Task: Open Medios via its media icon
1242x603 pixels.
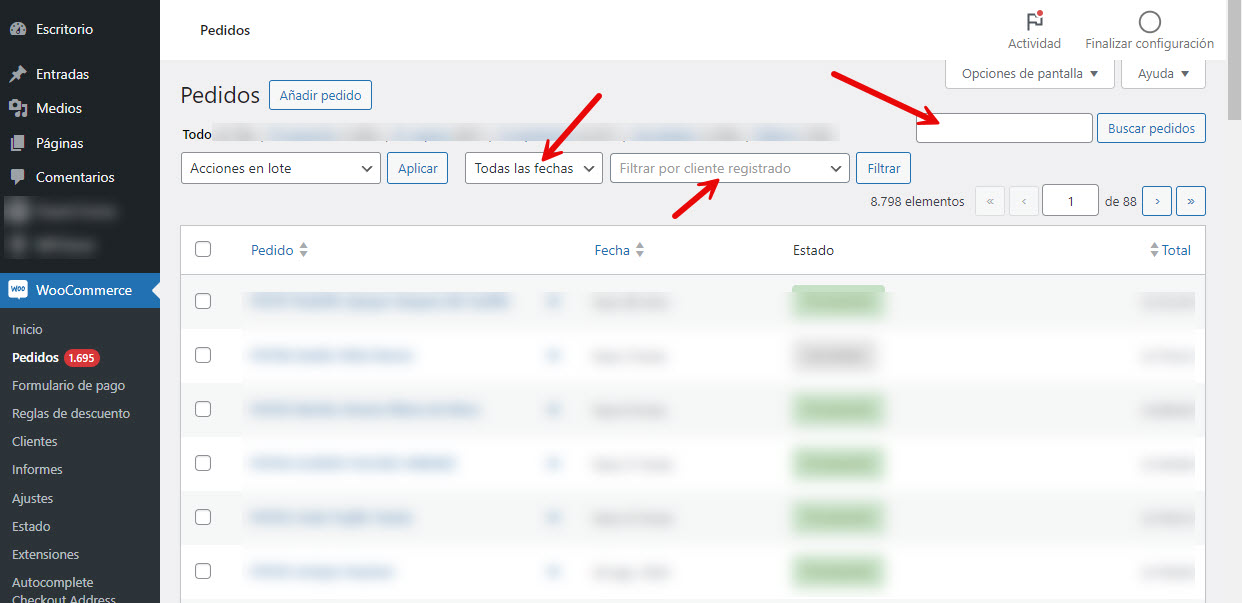Action: click(x=17, y=108)
